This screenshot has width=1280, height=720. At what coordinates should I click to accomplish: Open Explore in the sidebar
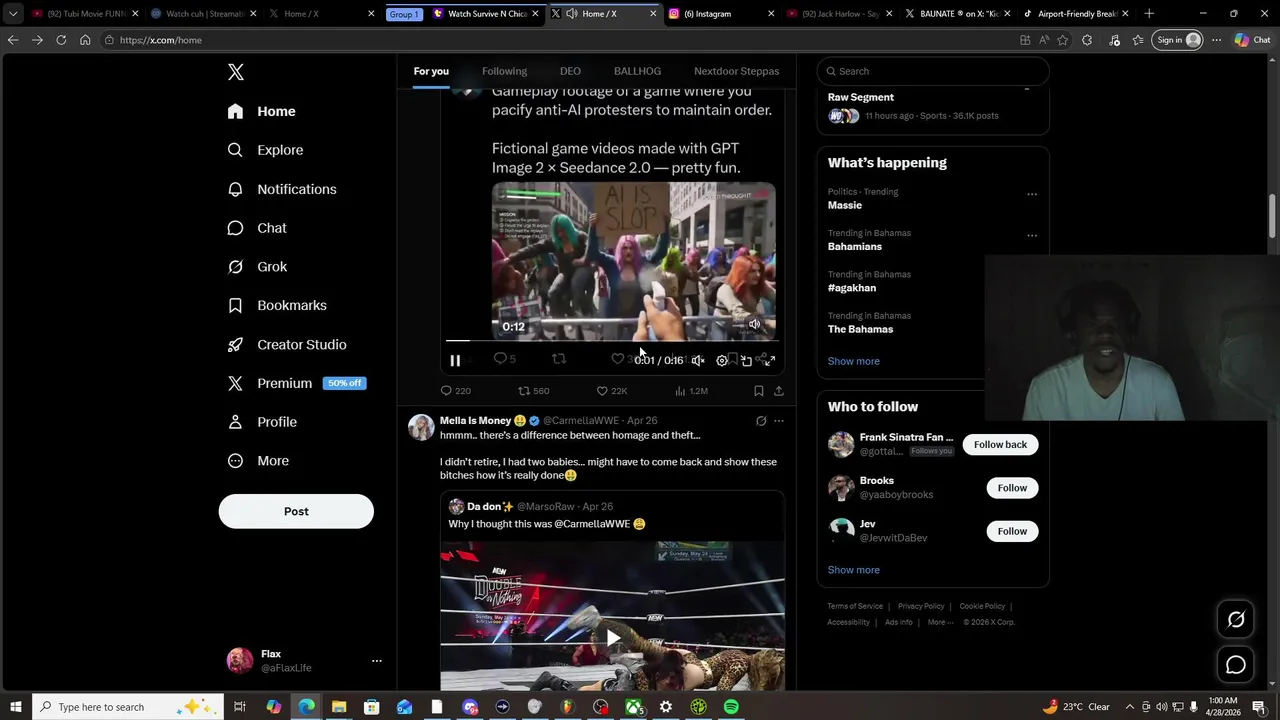(x=265, y=150)
